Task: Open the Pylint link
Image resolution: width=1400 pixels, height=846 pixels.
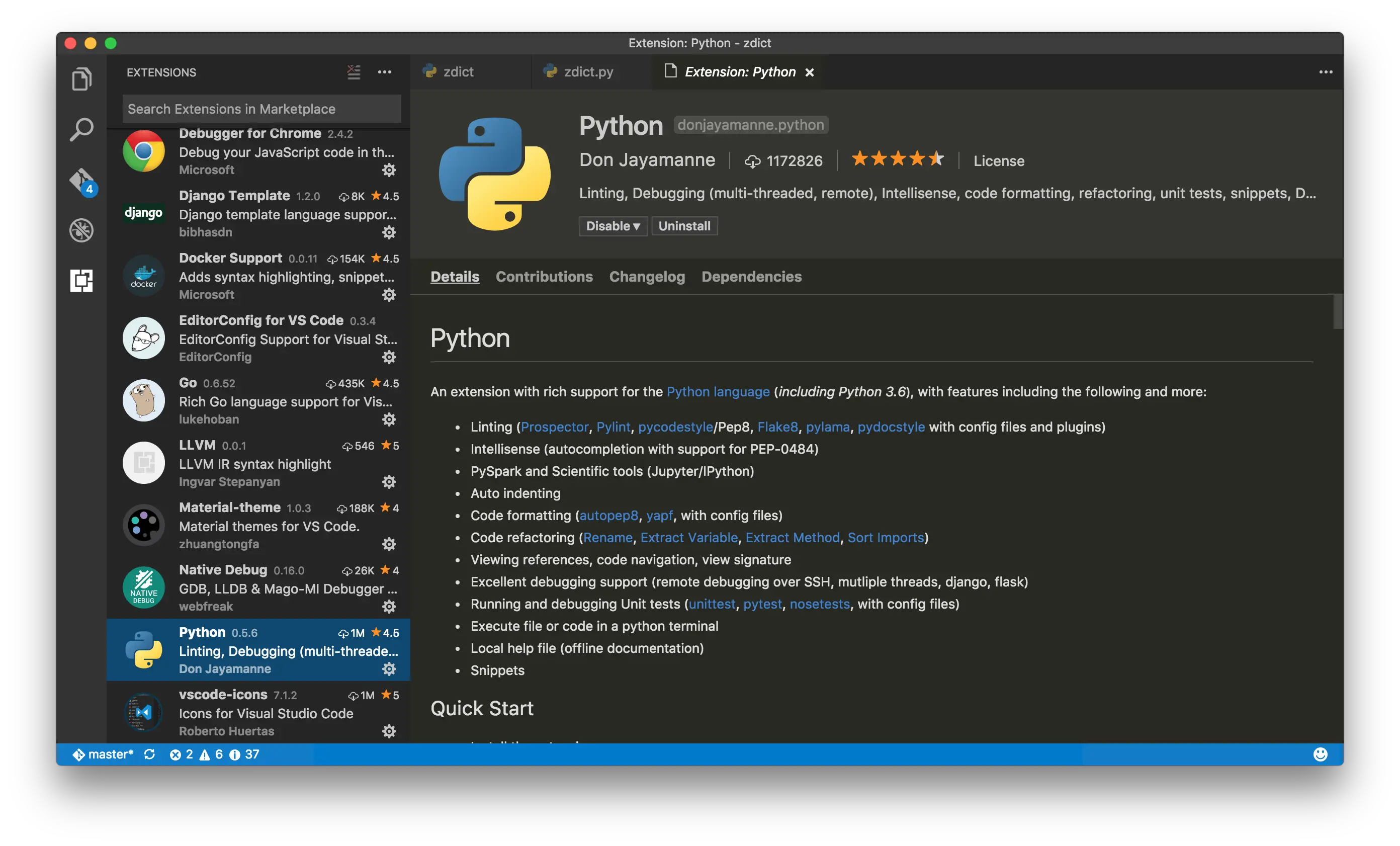Action: point(613,427)
